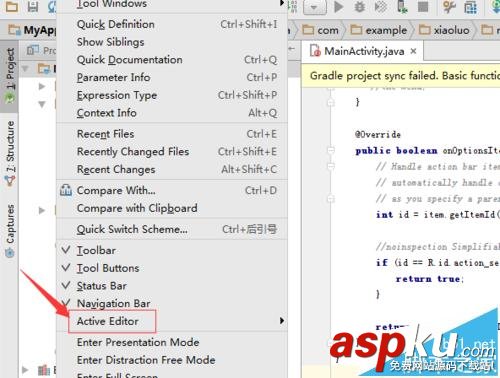The height and width of the screenshot is (378, 500).
Task: Click the @Override annotation in editor
Action: (378, 135)
